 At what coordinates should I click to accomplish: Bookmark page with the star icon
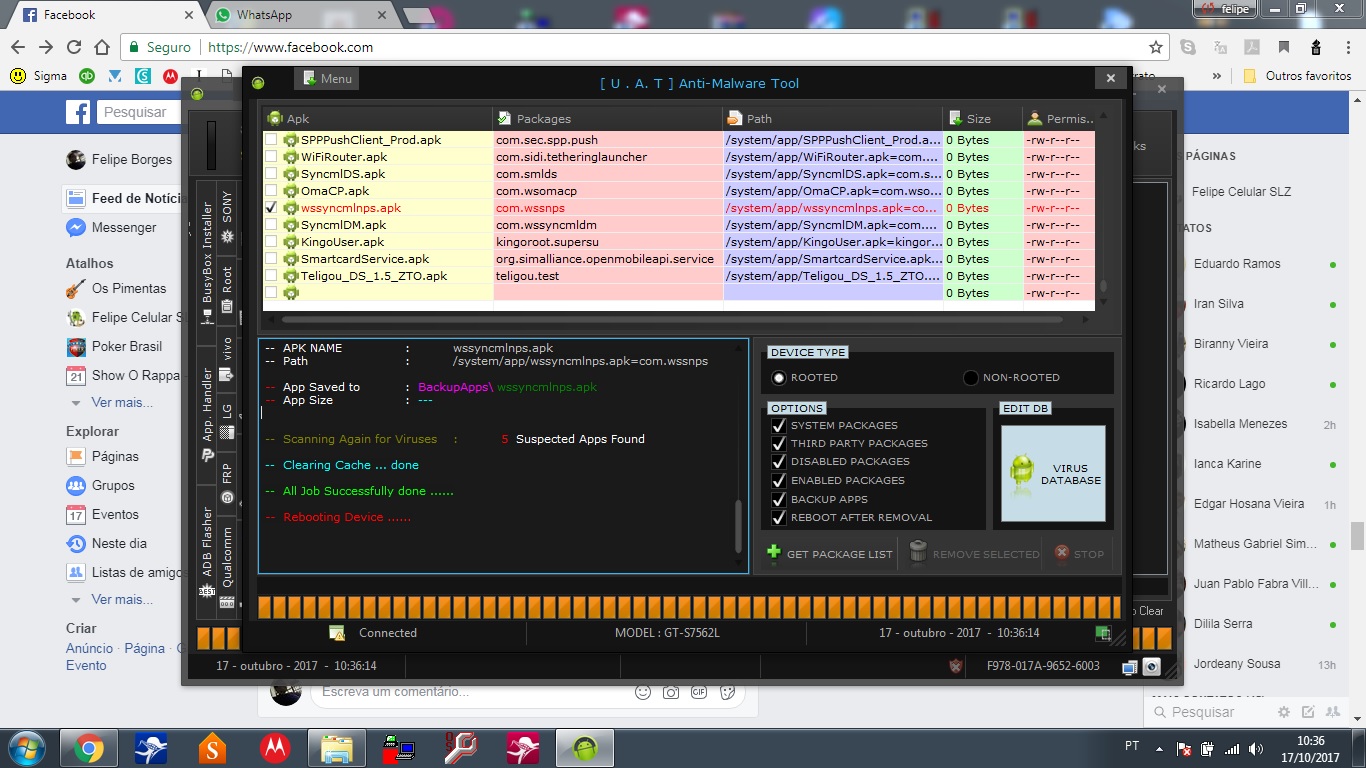pos(1156,47)
